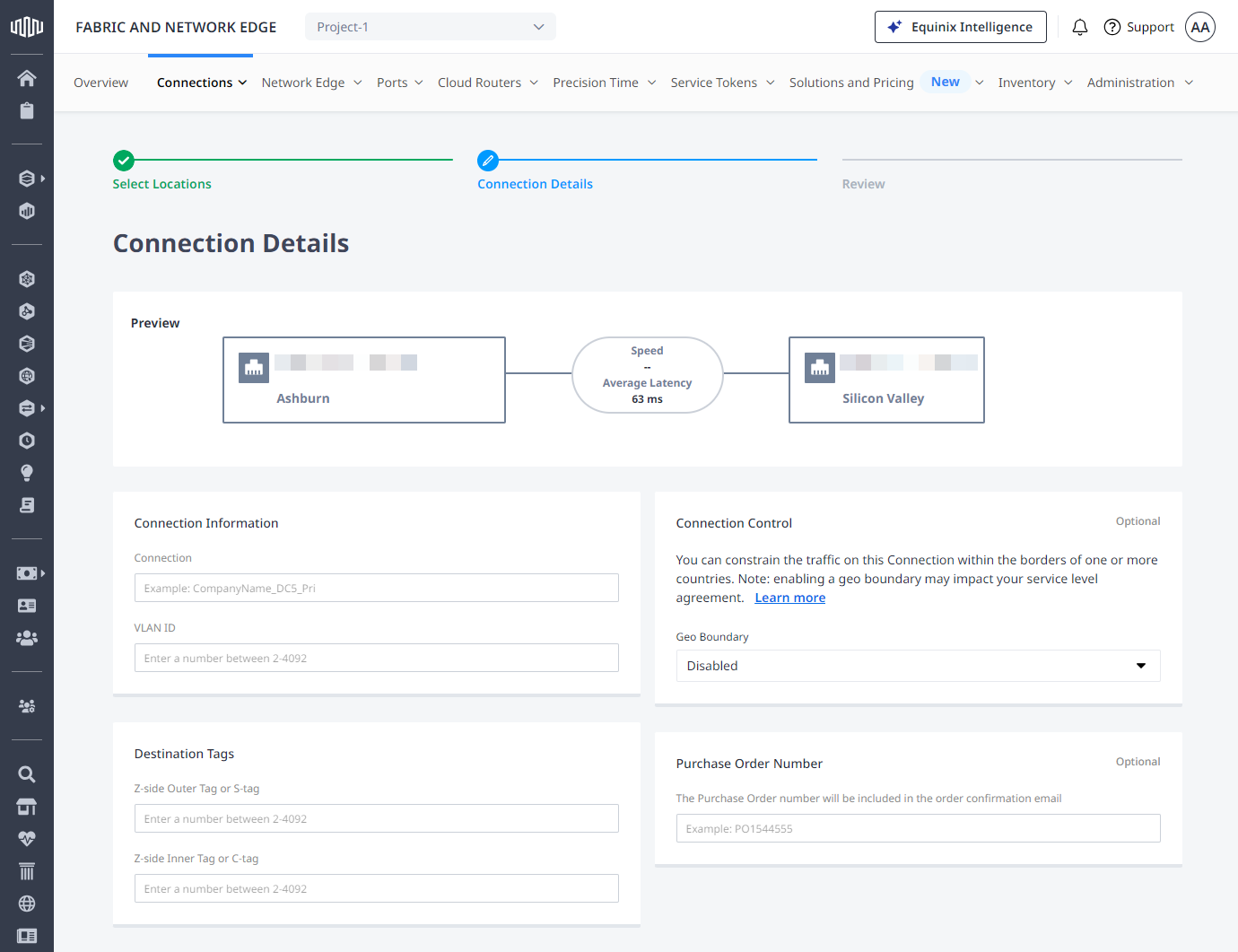Focus the Connection name input field
The width and height of the screenshot is (1238, 952).
376,588
